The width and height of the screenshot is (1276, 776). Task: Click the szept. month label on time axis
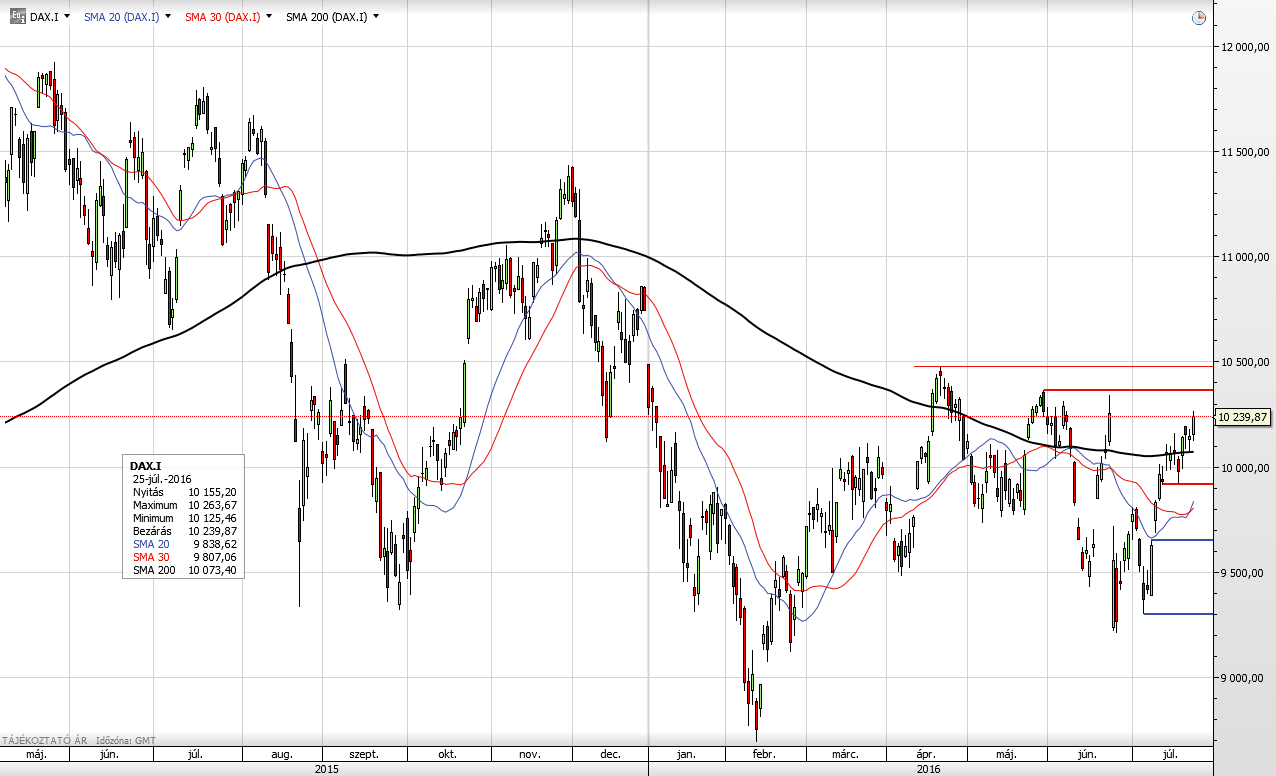(364, 753)
